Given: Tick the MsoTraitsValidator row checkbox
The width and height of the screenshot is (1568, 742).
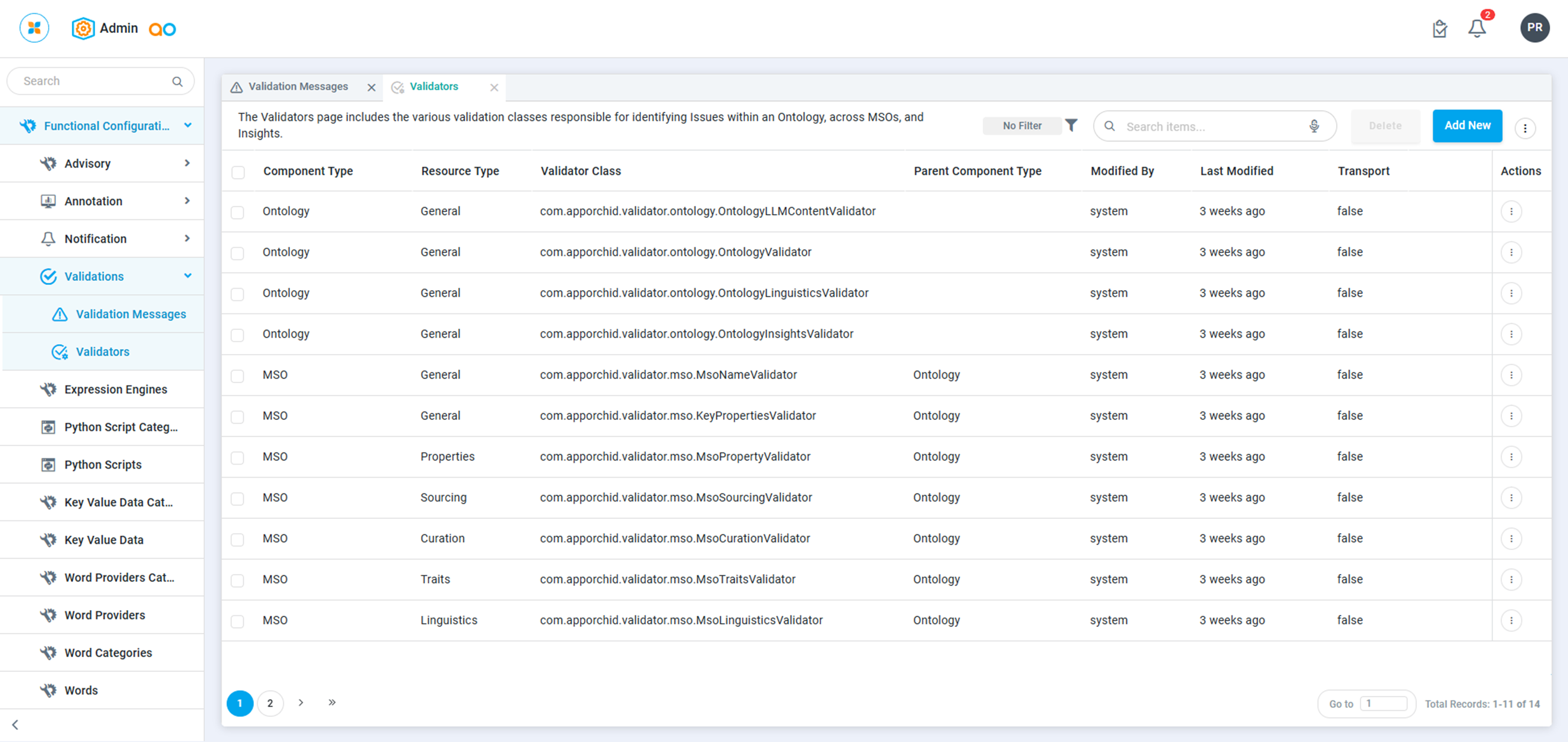Looking at the screenshot, I should [237, 580].
